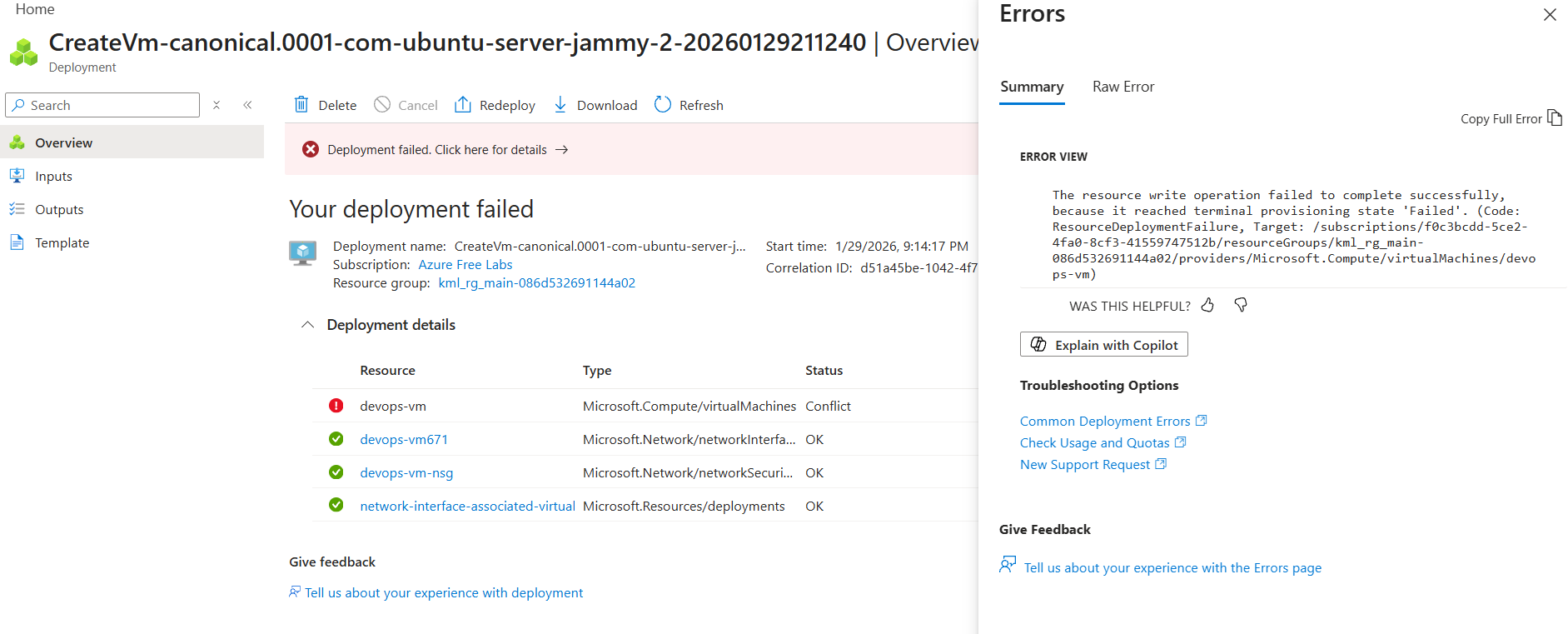The height and width of the screenshot is (634, 1568).
Task: Click the devops-vm-nsg resource link
Action: click(406, 472)
